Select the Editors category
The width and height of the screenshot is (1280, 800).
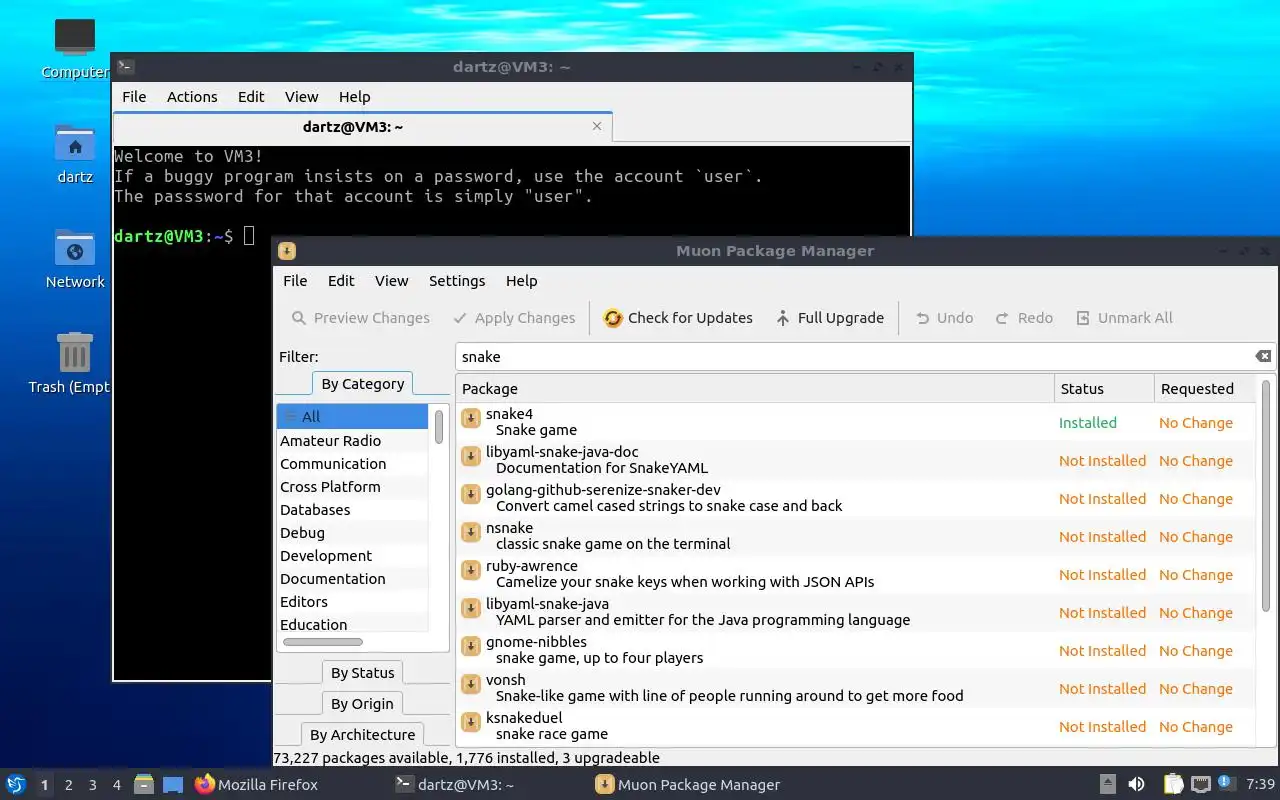(x=352, y=602)
